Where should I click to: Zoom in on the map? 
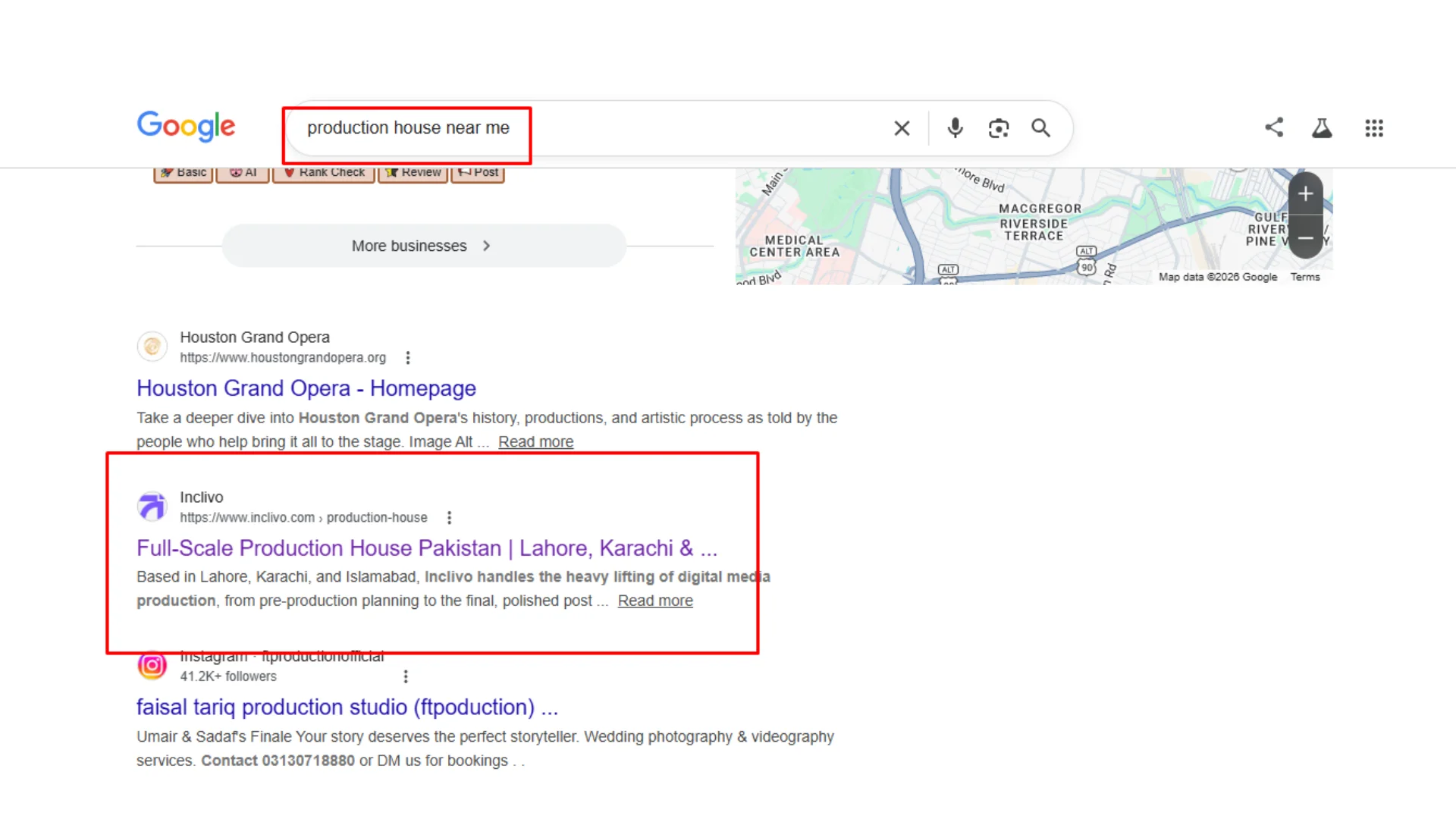(x=1305, y=194)
